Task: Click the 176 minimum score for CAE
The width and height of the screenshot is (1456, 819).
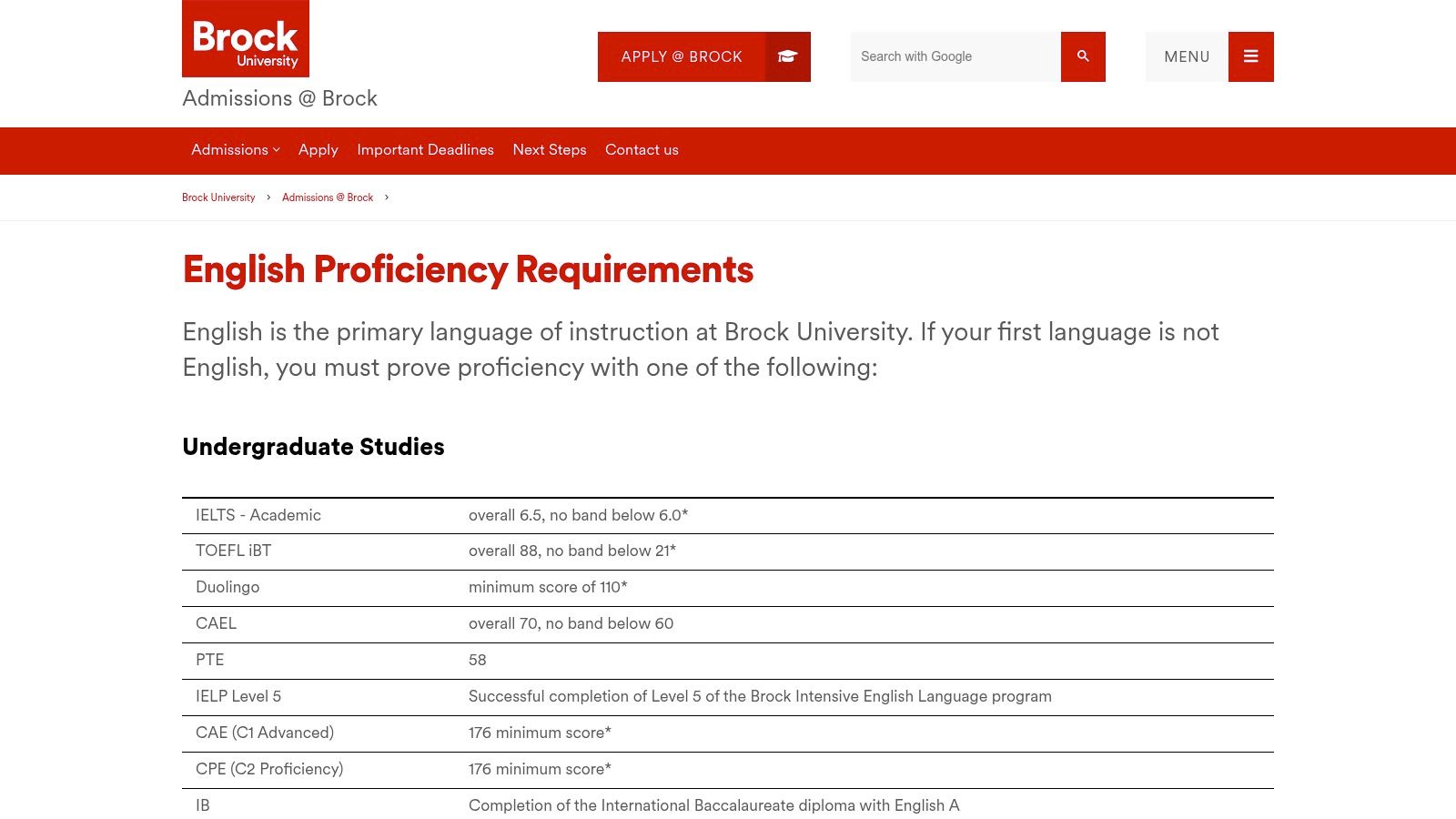Action: [540, 733]
